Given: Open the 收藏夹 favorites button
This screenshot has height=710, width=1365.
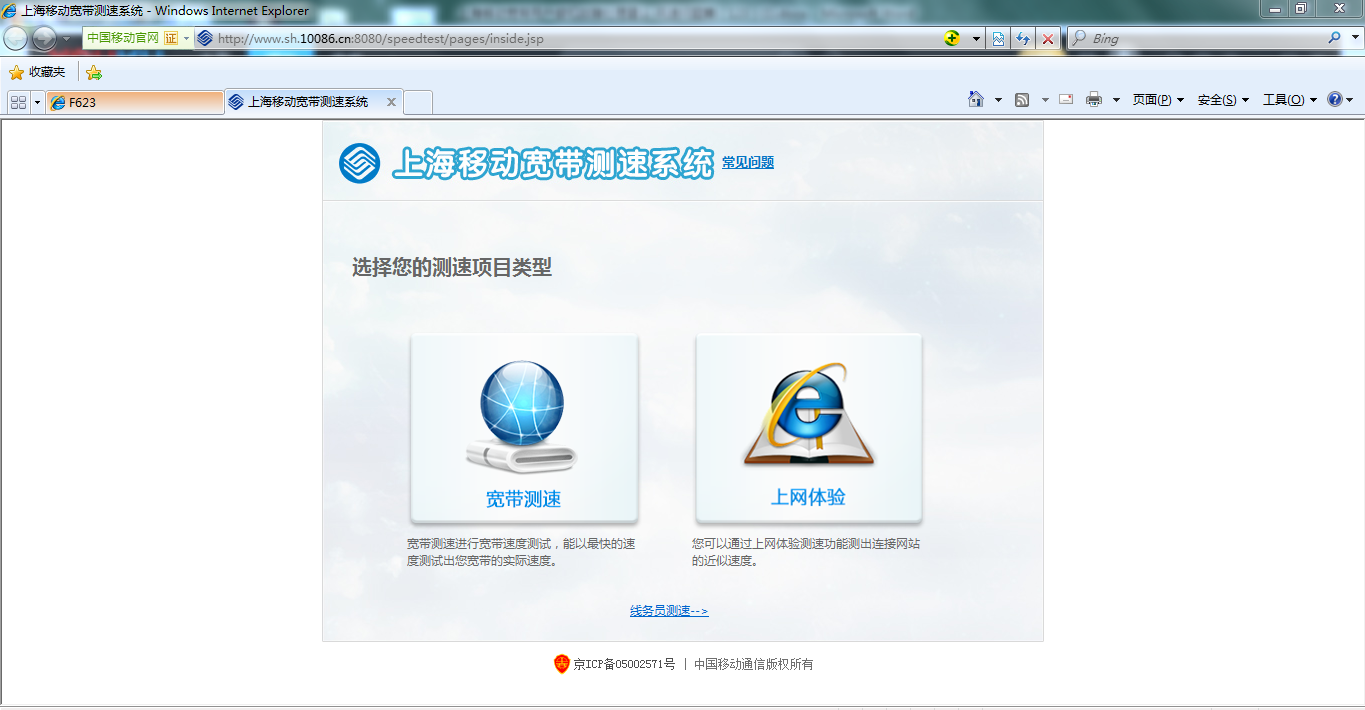Looking at the screenshot, I should coord(37,72).
